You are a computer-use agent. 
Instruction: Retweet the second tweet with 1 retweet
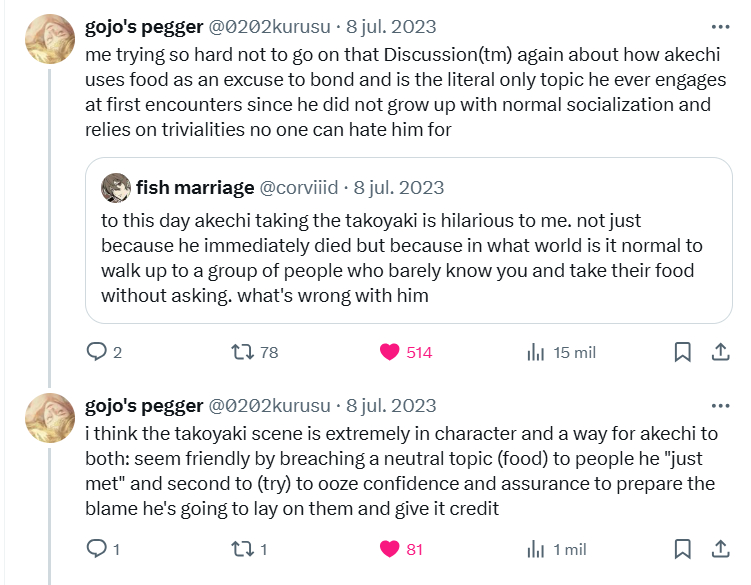[x=242, y=549]
